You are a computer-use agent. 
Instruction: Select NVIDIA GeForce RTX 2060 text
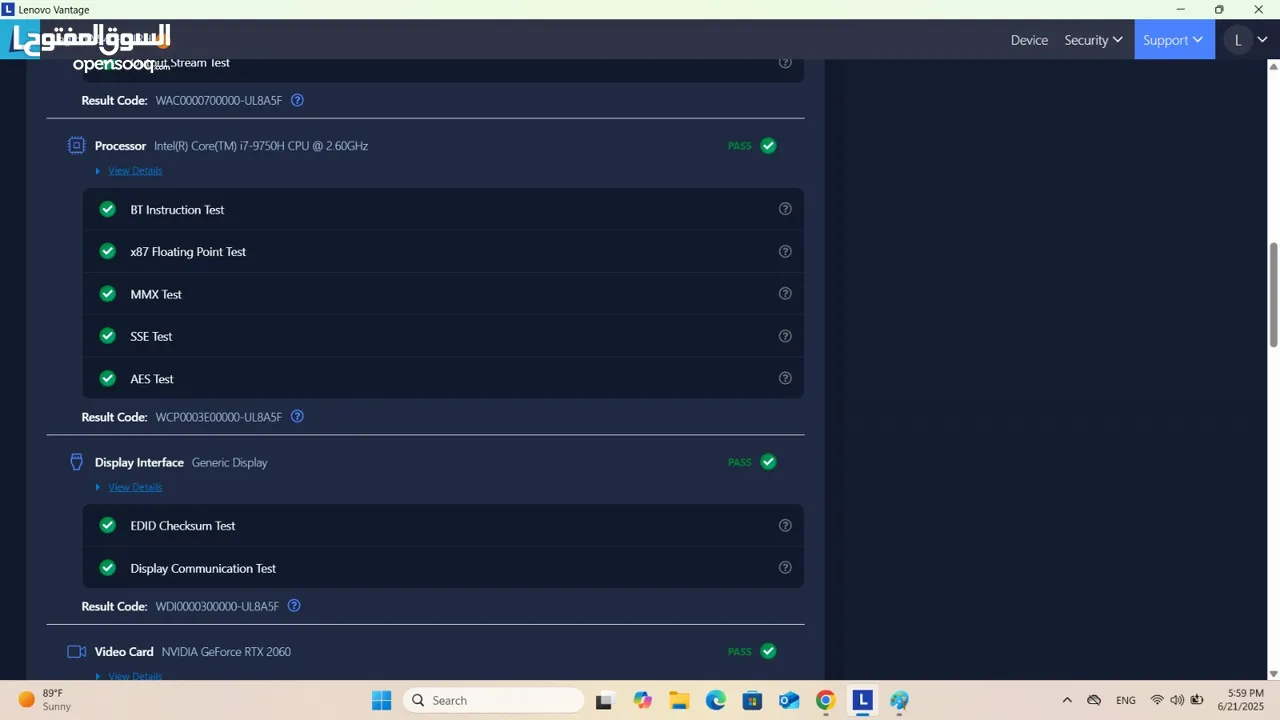226,652
